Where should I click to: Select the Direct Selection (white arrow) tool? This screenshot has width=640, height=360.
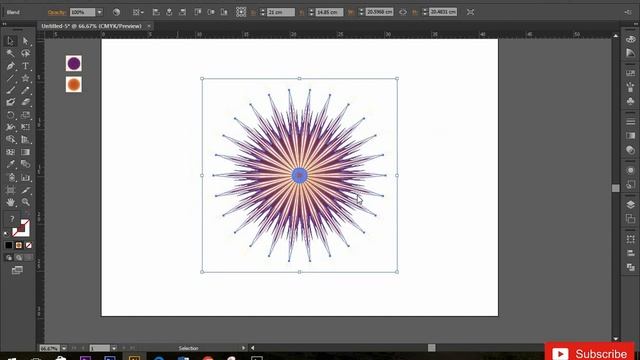tap(25, 41)
